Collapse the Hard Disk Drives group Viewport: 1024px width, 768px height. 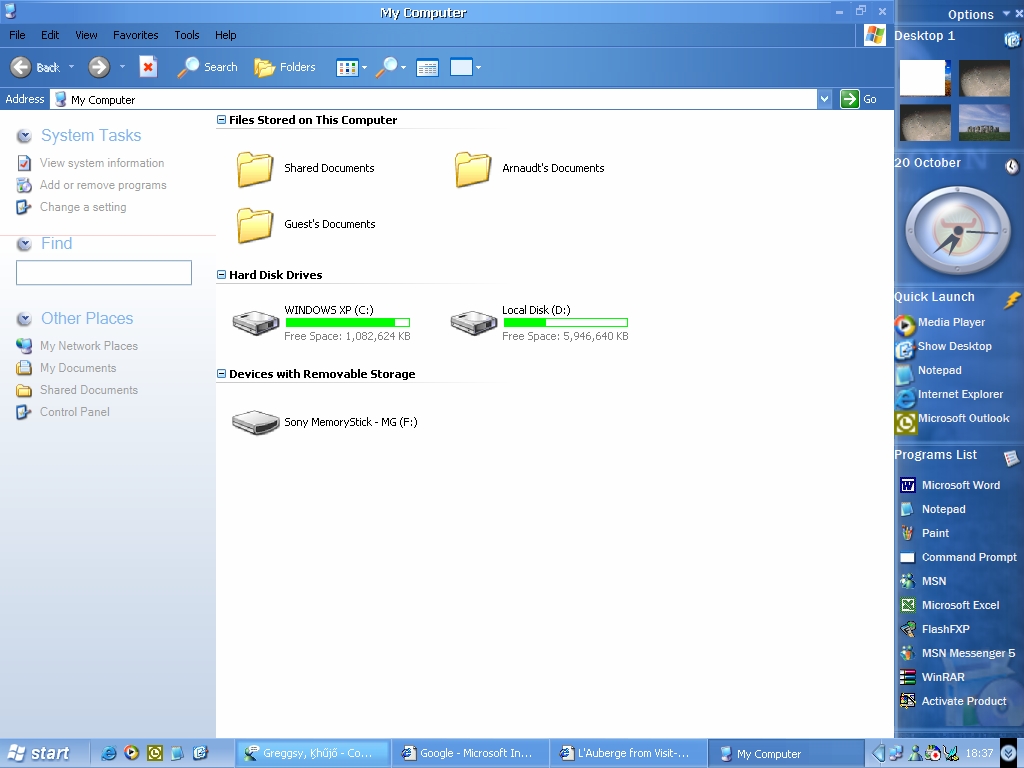pyautogui.click(x=222, y=275)
